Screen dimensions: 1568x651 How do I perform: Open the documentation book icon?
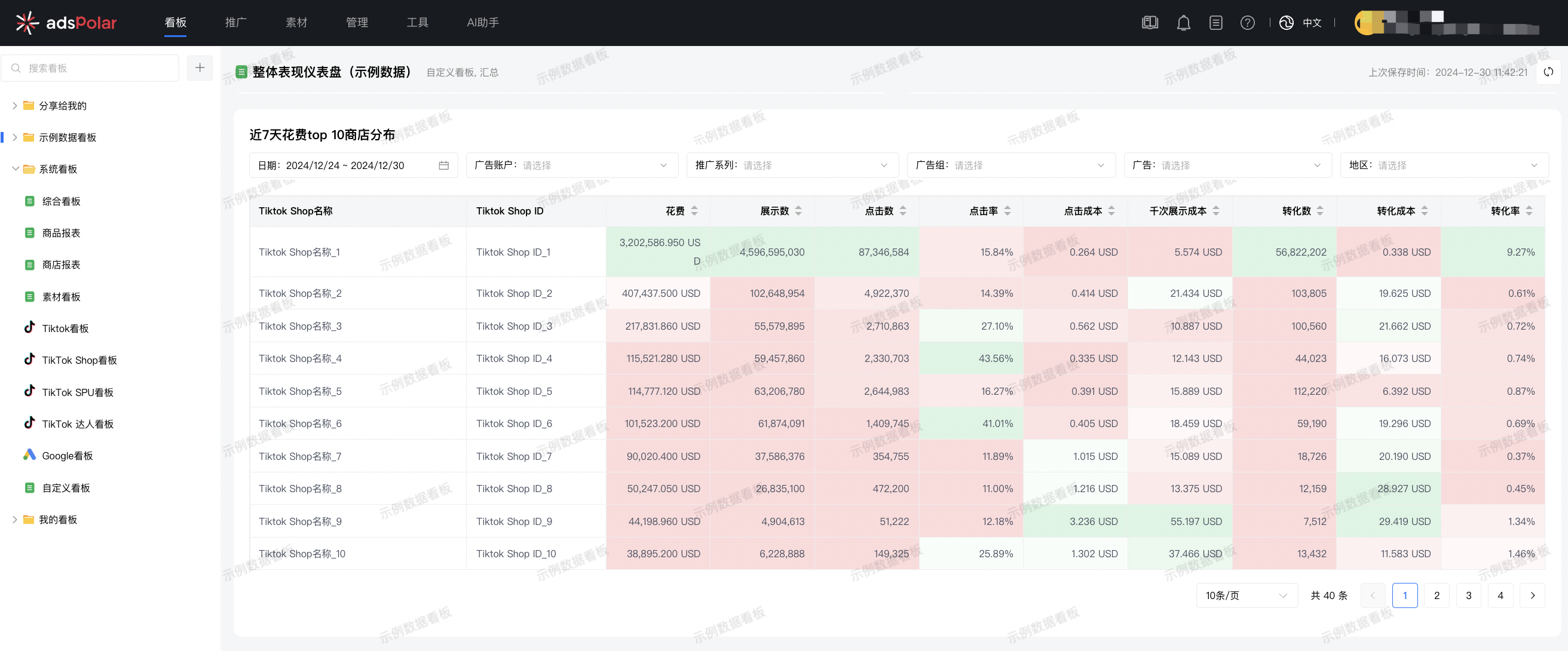[1149, 23]
